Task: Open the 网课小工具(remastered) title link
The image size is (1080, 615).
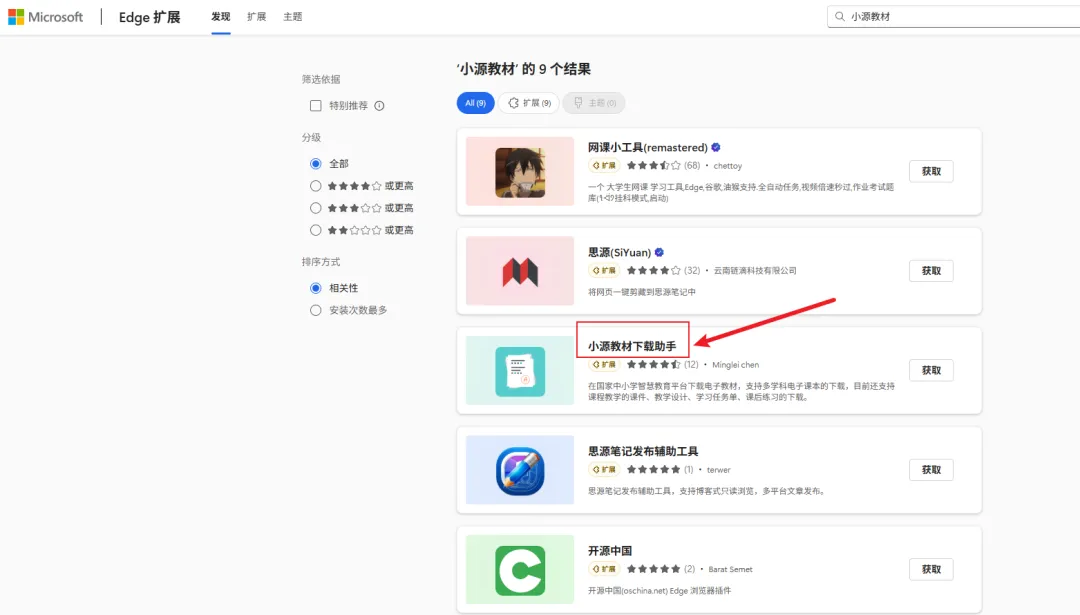Action: coord(647,147)
